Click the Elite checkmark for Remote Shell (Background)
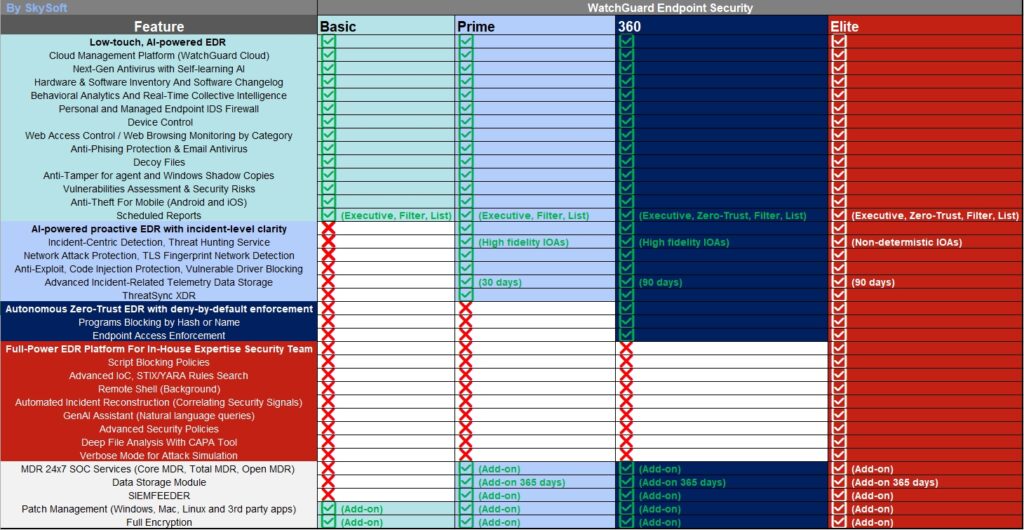 coord(838,389)
